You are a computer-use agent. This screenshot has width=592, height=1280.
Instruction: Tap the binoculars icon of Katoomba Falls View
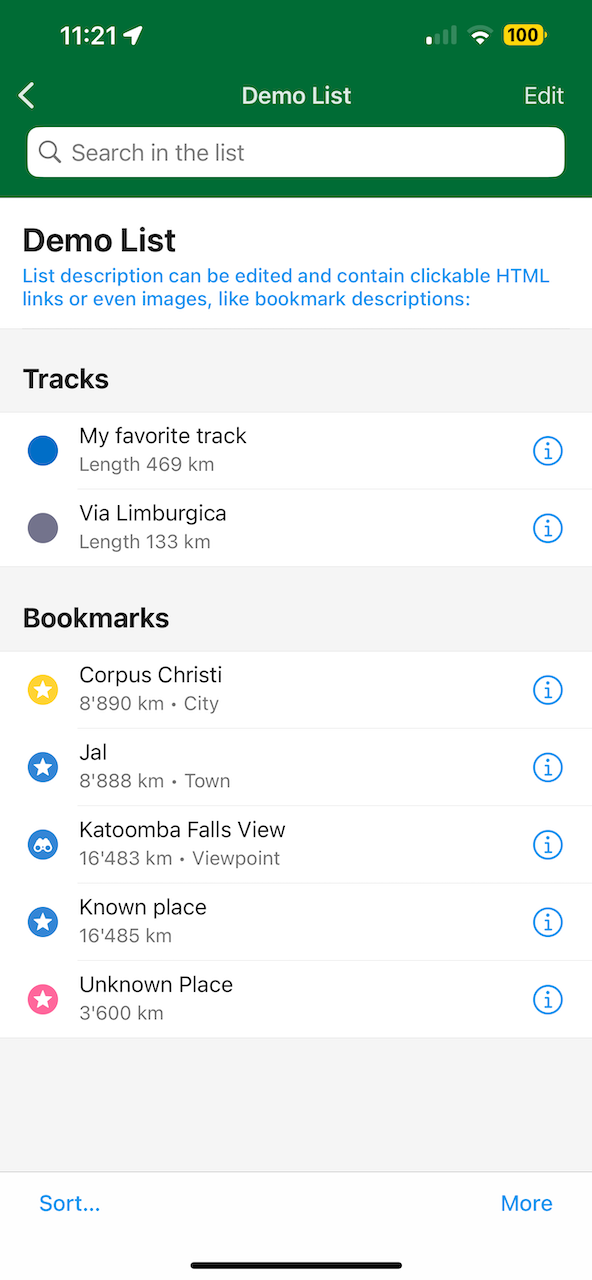pyautogui.click(x=43, y=845)
